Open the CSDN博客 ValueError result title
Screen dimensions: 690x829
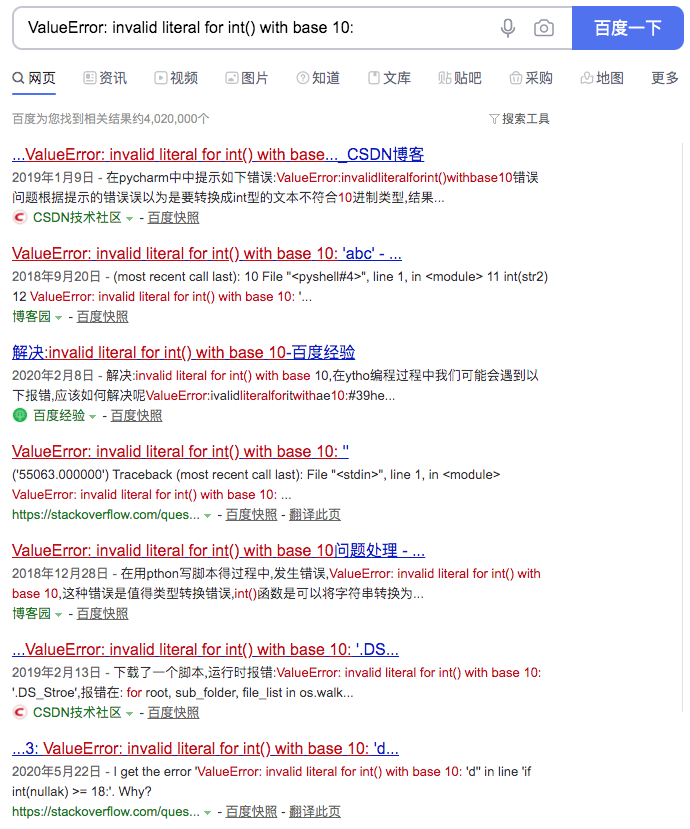tap(218, 154)
